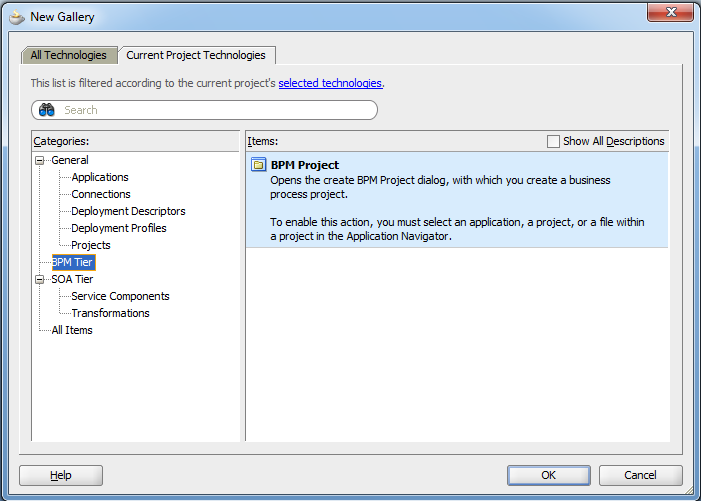Collapse the SOA Tier category node

40,279
